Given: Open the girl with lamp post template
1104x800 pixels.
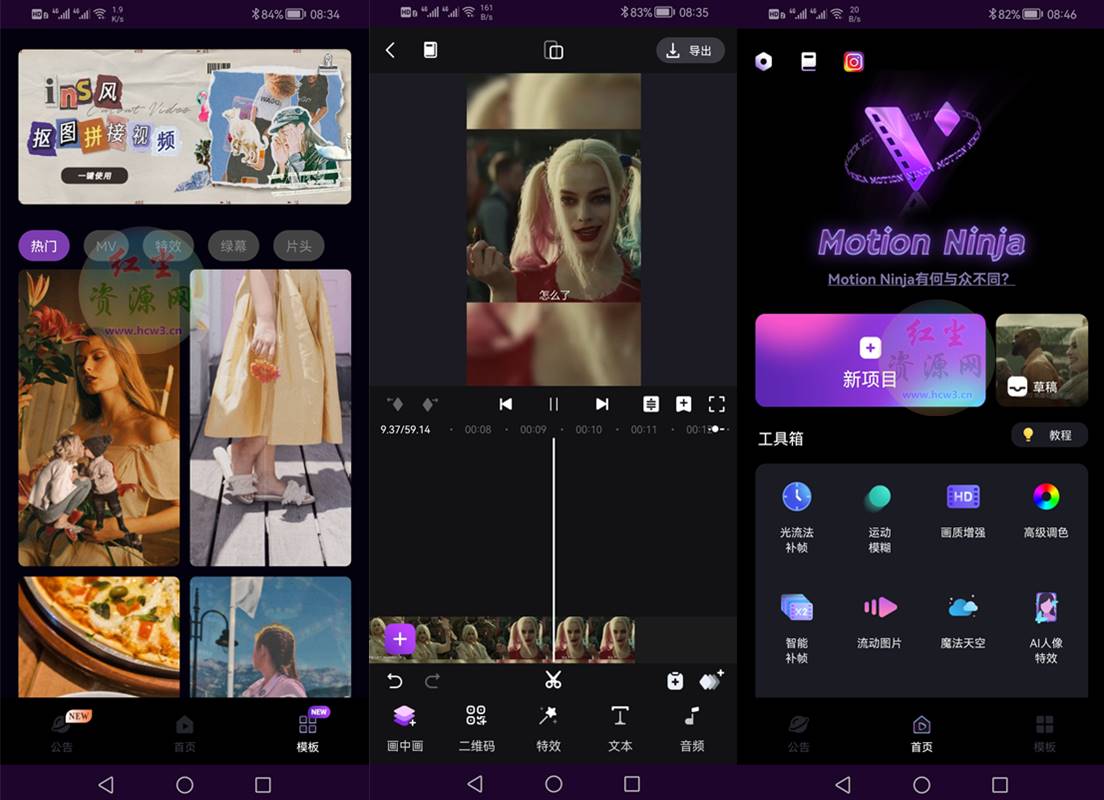Looking at the screenshot, I should 270,637.
